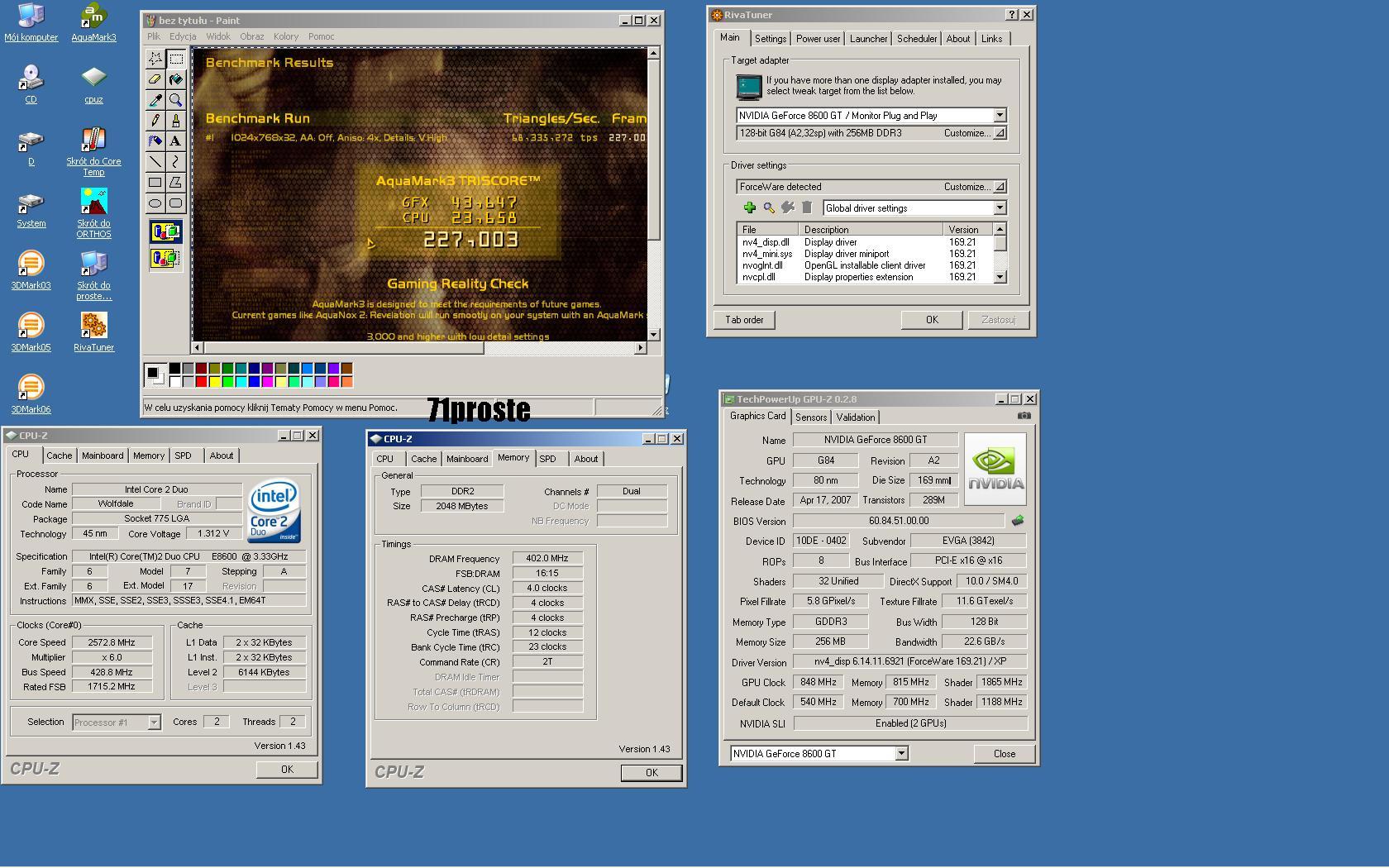This screenshot has height=868, width=1389.
Task: Open the Plik menu in Paint
Action: [154, 36]
